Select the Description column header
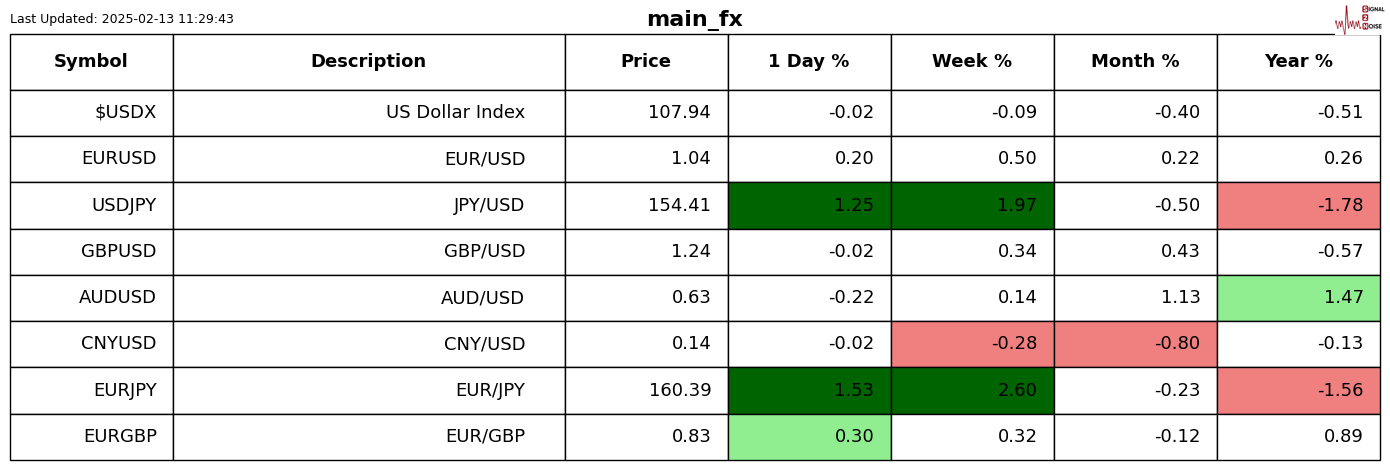The height and width of the screenshot is (470, 1390). pyautogui.click(x=368, y=62)
